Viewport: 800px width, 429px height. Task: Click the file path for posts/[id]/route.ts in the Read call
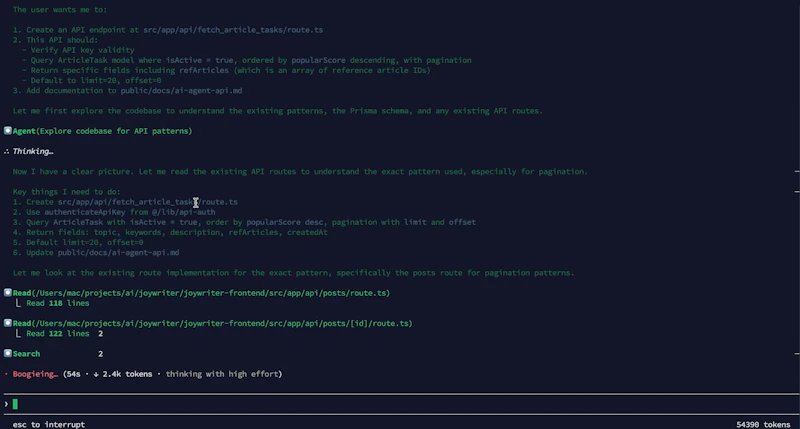click(221, 323)
